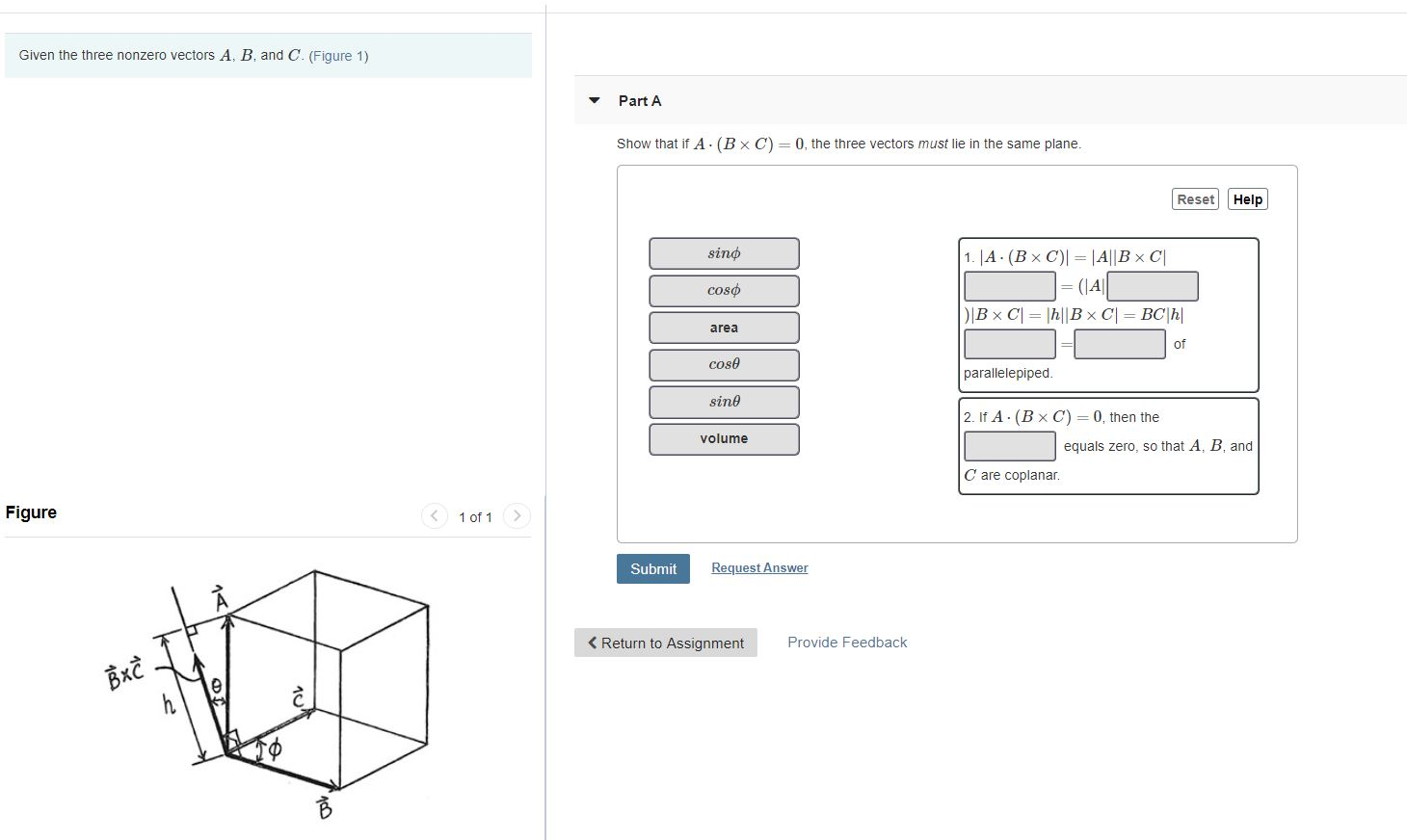The image size is (1407, 840).
Task: Collapse the Part A section triangle
Action: [595, 100]
